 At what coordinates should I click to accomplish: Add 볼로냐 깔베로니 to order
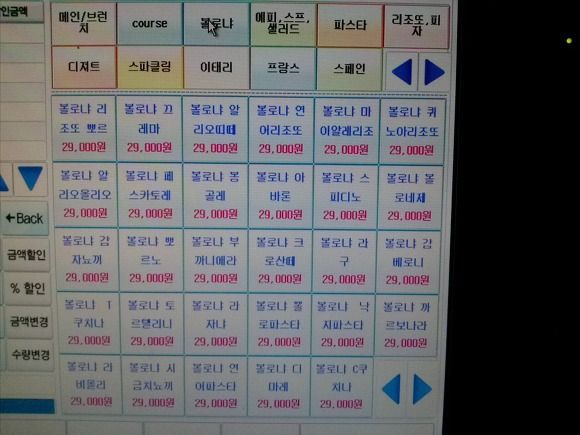tap(408, 263)
